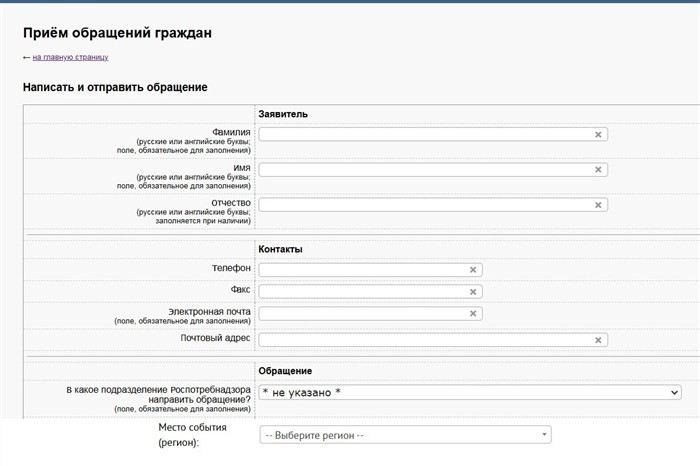This screenshot has height=466, width=700.
Task: Focus the Электронная почта input field
Action: pos(371,314)
